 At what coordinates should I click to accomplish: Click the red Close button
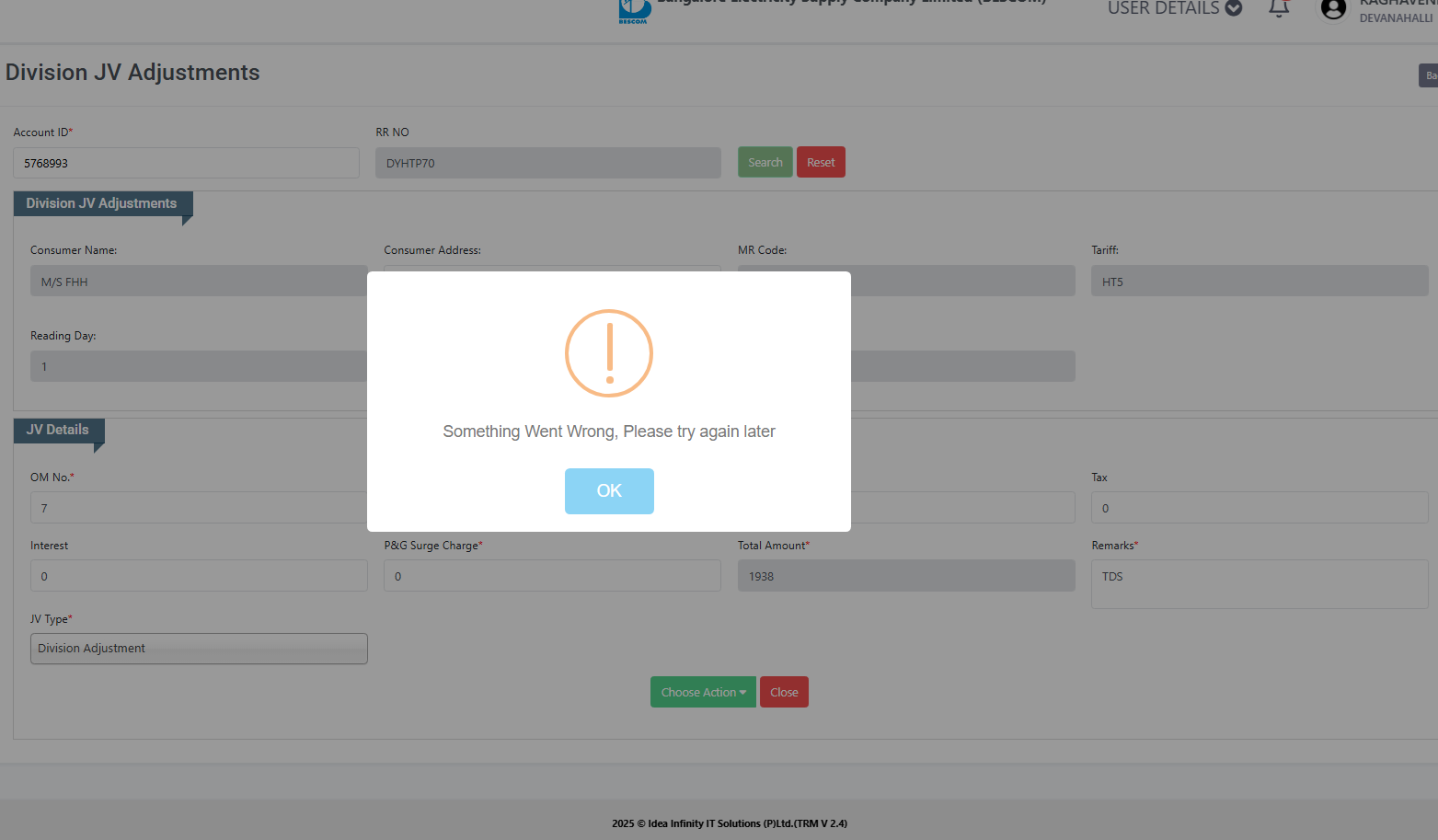click(784, 692)
